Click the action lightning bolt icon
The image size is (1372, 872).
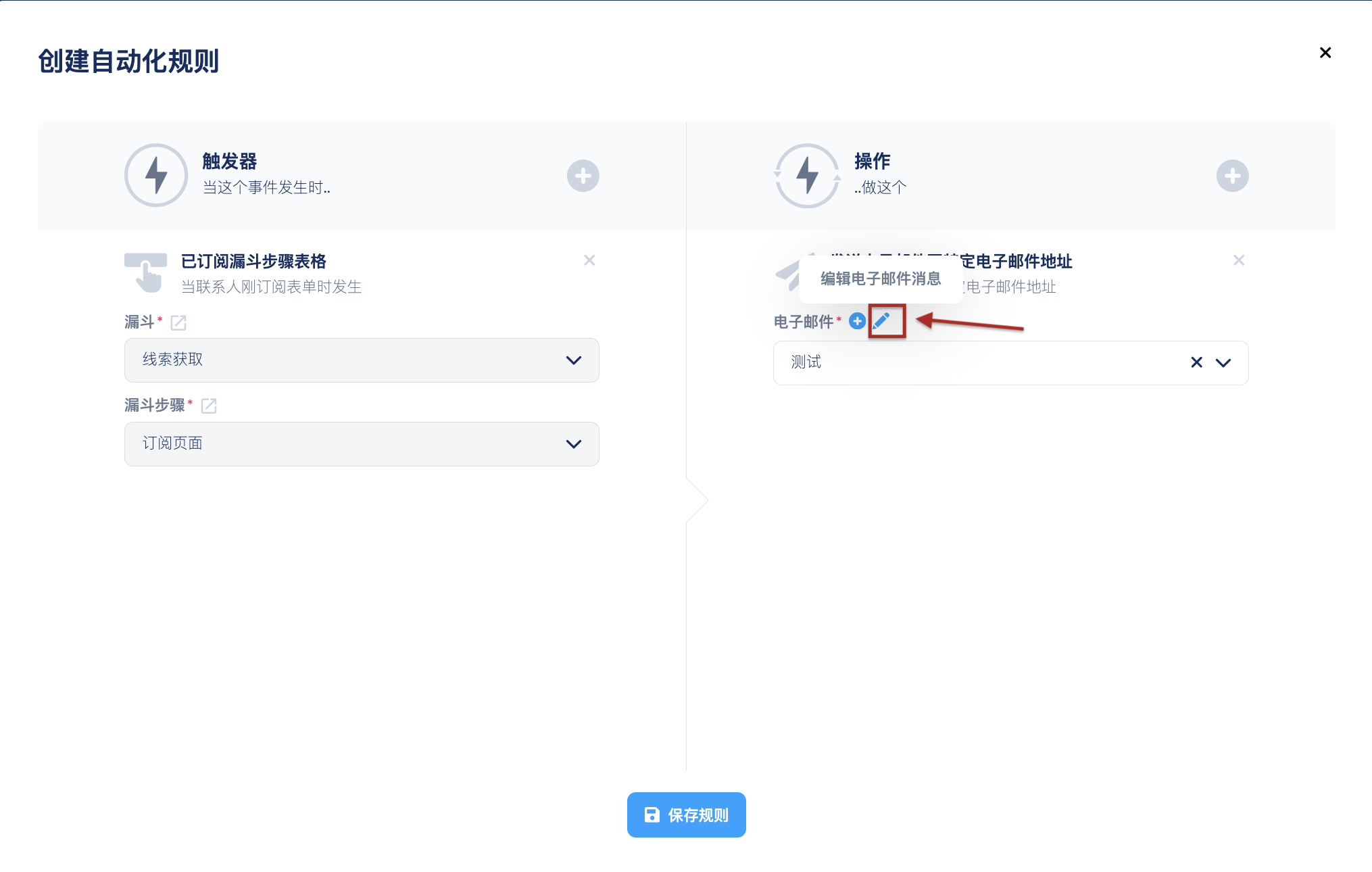point(807,176)
